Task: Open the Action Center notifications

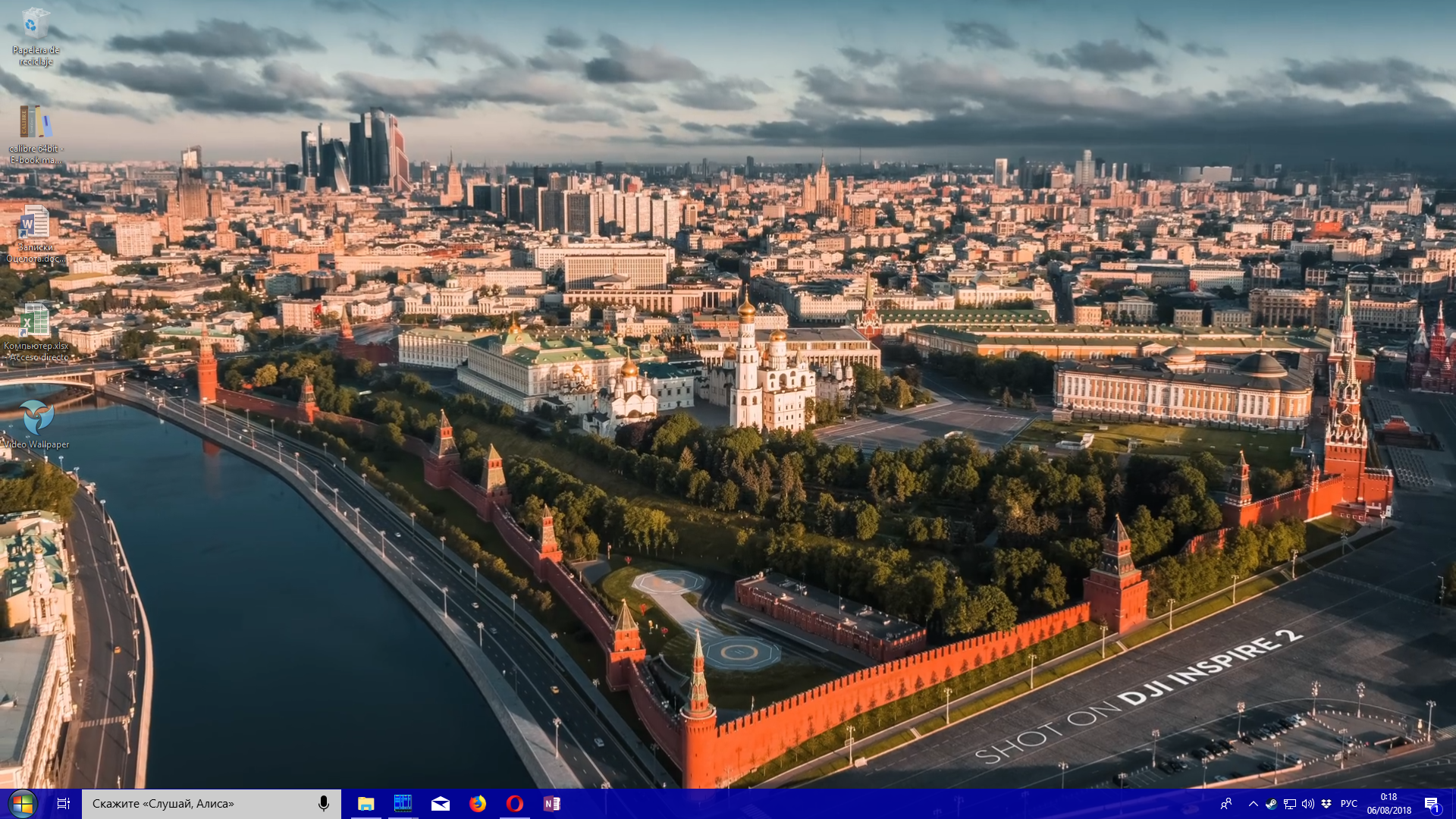Action: 1432,804
